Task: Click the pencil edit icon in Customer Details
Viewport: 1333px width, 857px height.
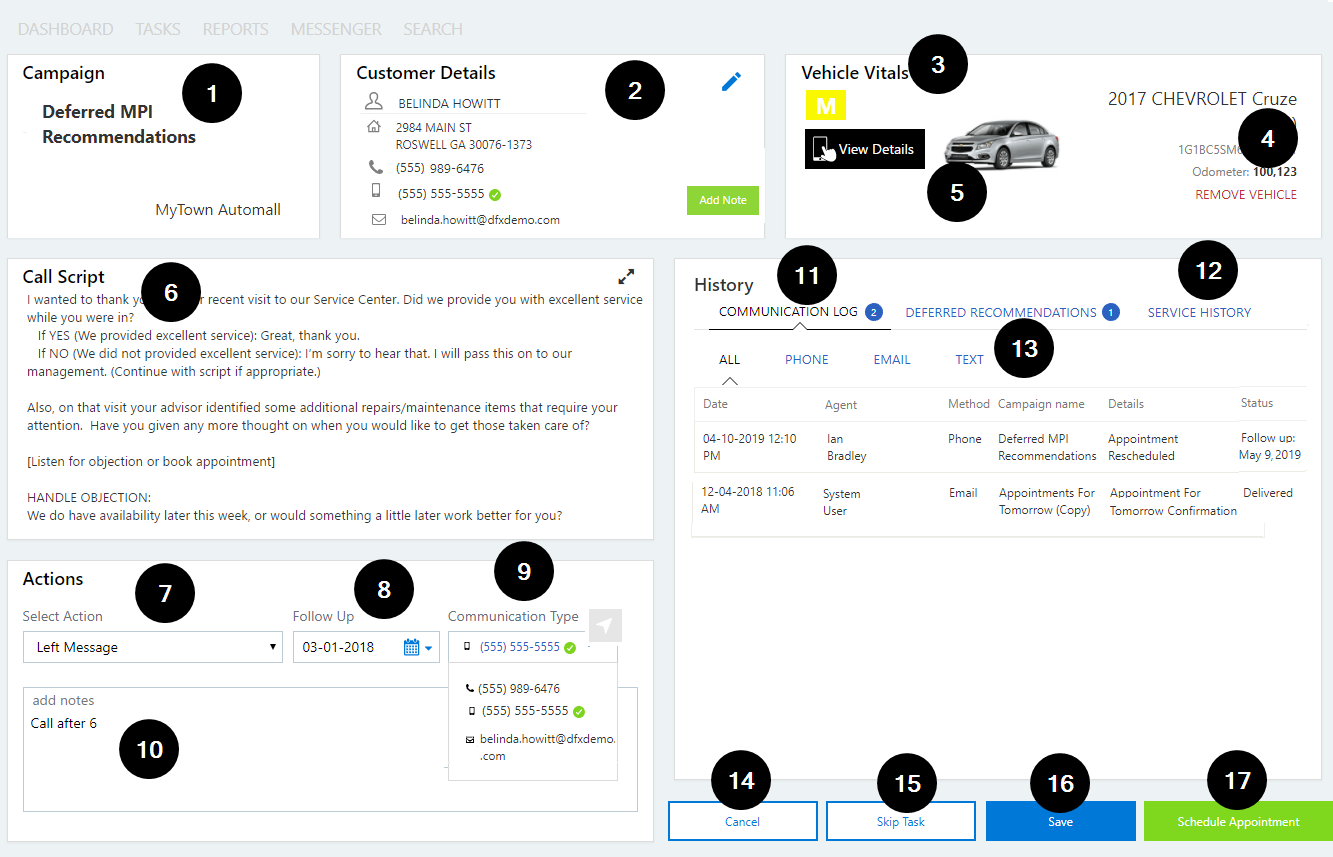Action: [731, 82]
